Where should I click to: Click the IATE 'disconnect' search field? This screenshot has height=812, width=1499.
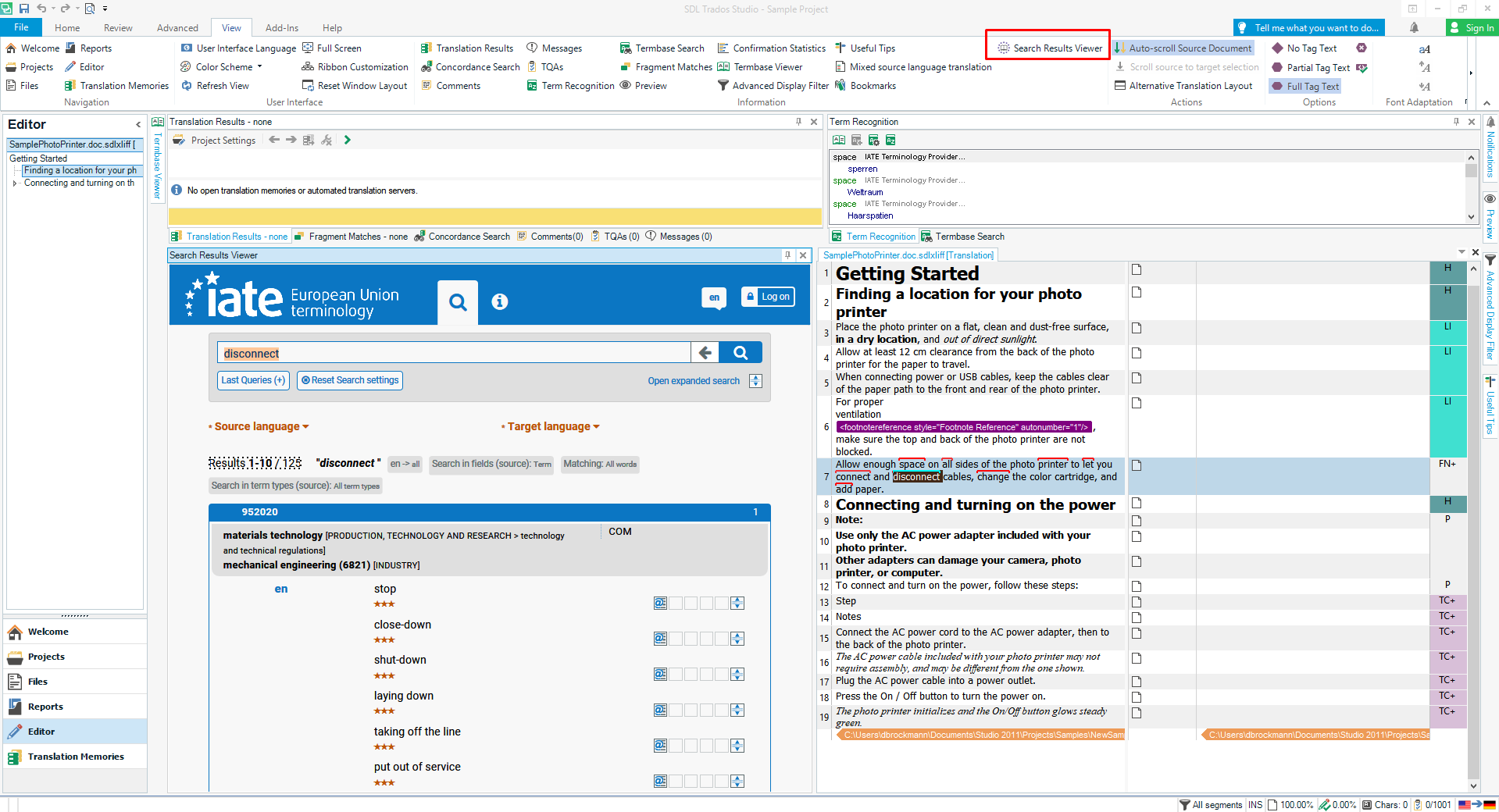coord(454,353)
